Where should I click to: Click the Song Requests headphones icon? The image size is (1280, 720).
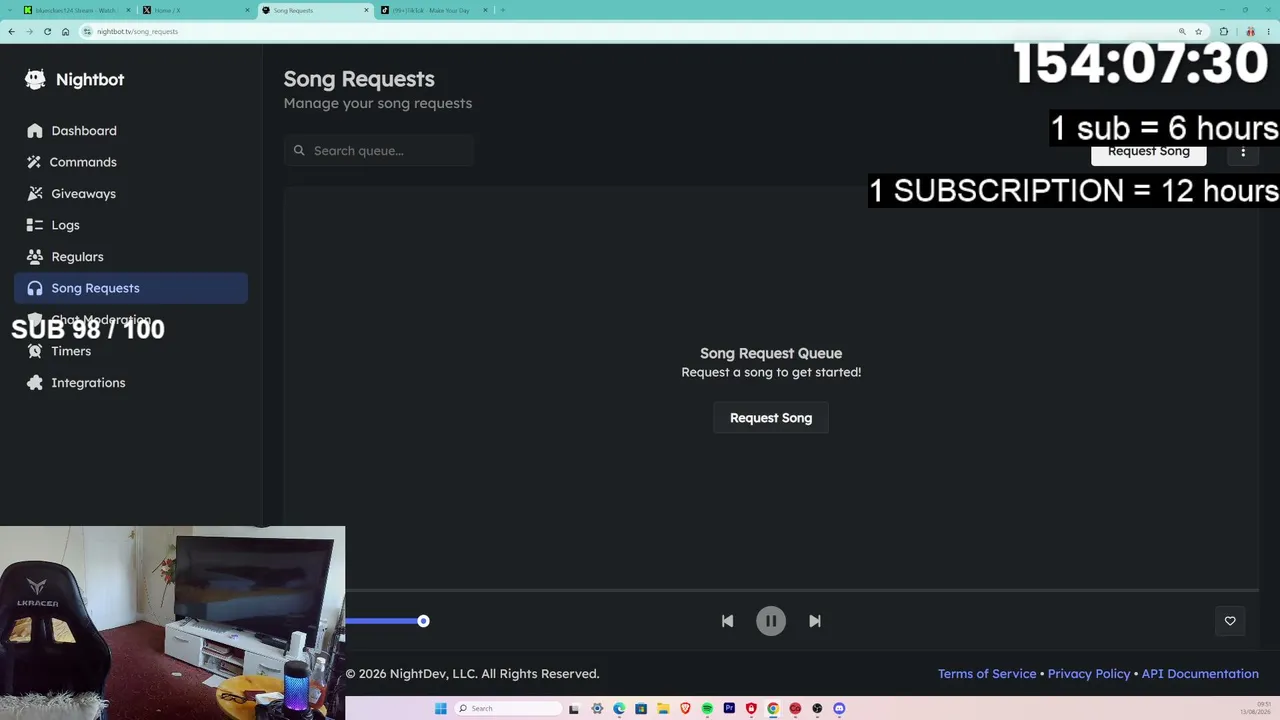pyautogui.click(x=35, y=288)
